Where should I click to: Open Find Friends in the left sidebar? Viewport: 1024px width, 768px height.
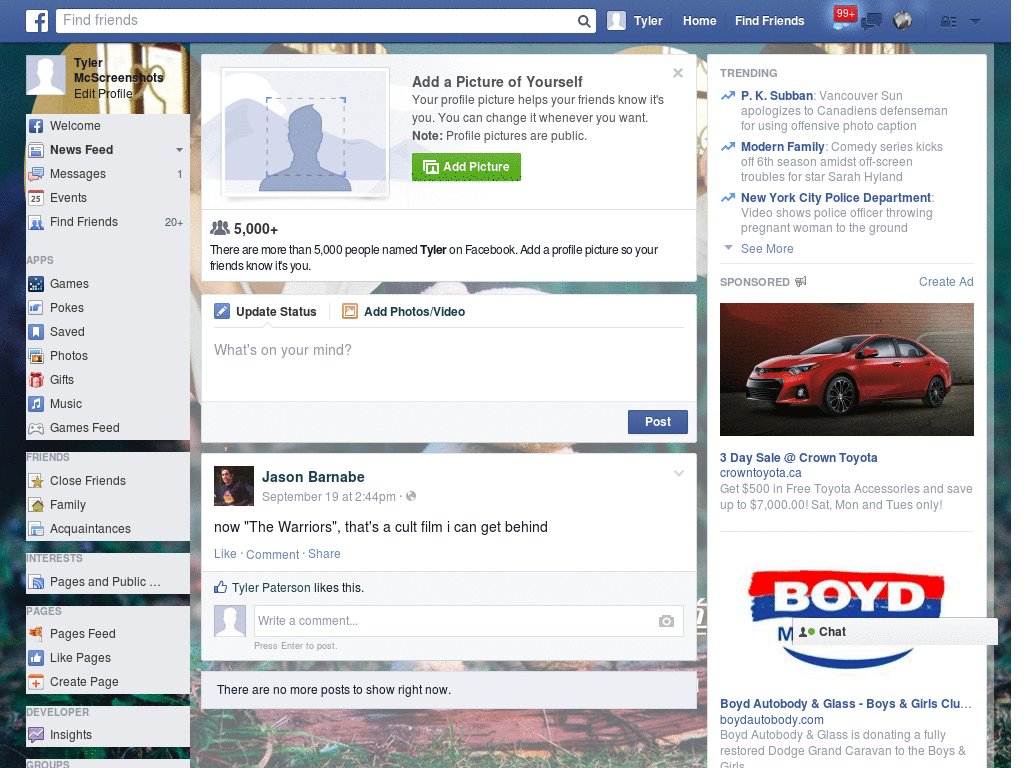click(x=108, y=222)
